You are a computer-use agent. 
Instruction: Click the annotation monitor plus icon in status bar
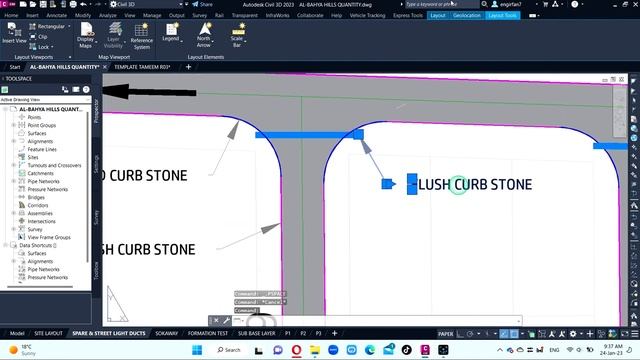590,334
